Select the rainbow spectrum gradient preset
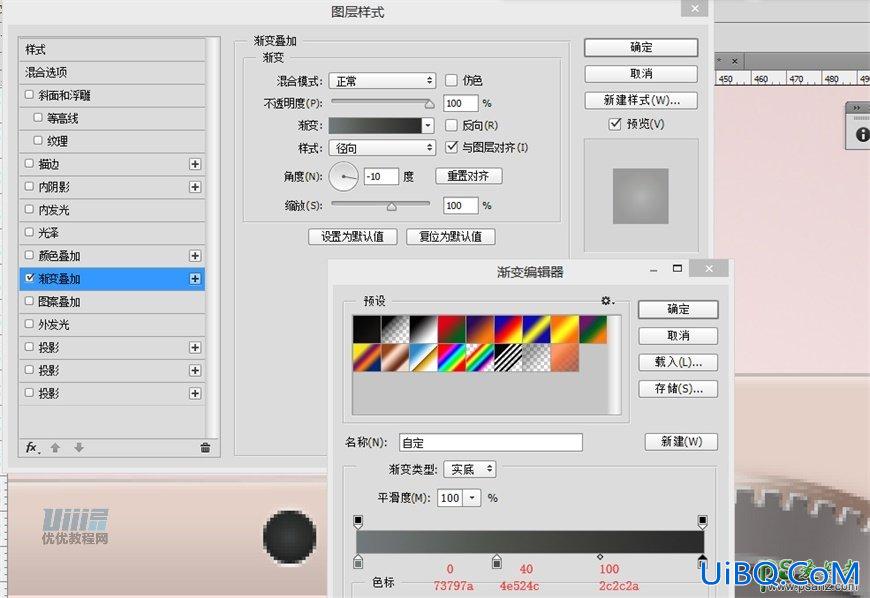The image size is (870, 598). 452,358
